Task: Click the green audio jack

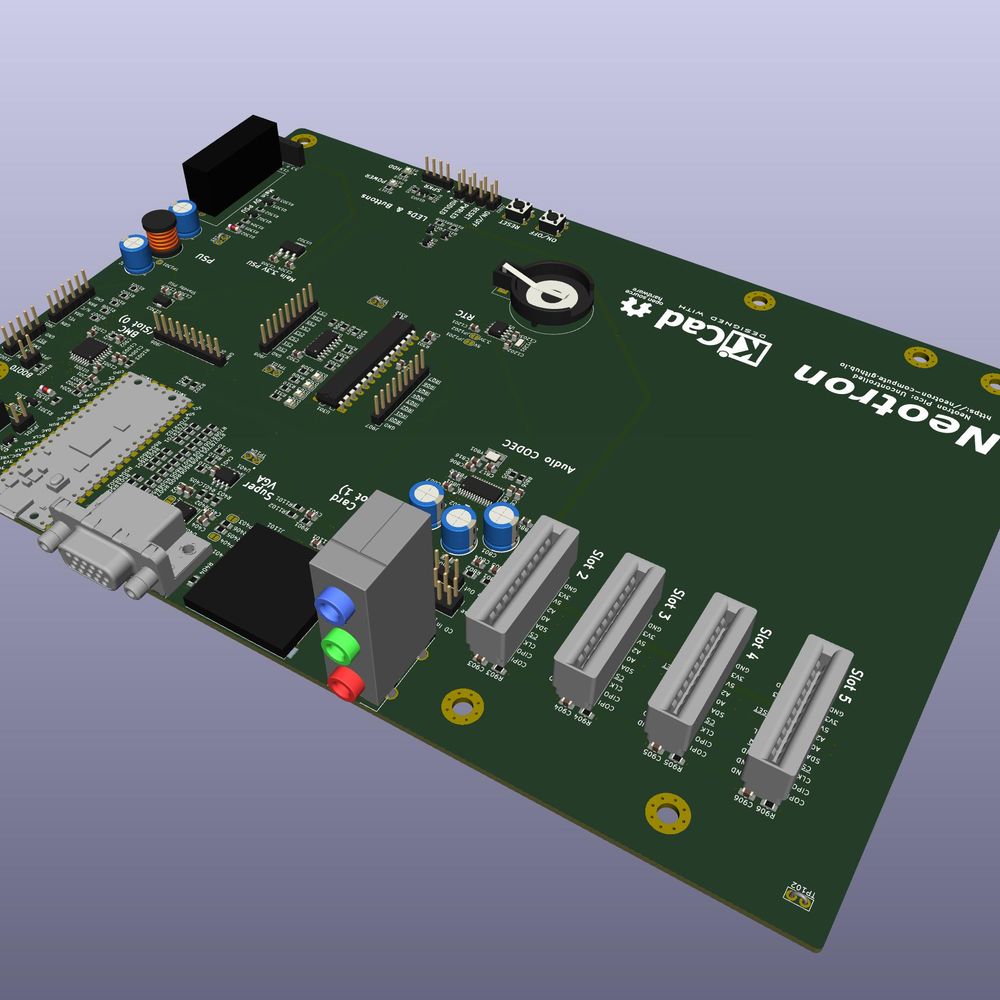Action: point(341,647)
